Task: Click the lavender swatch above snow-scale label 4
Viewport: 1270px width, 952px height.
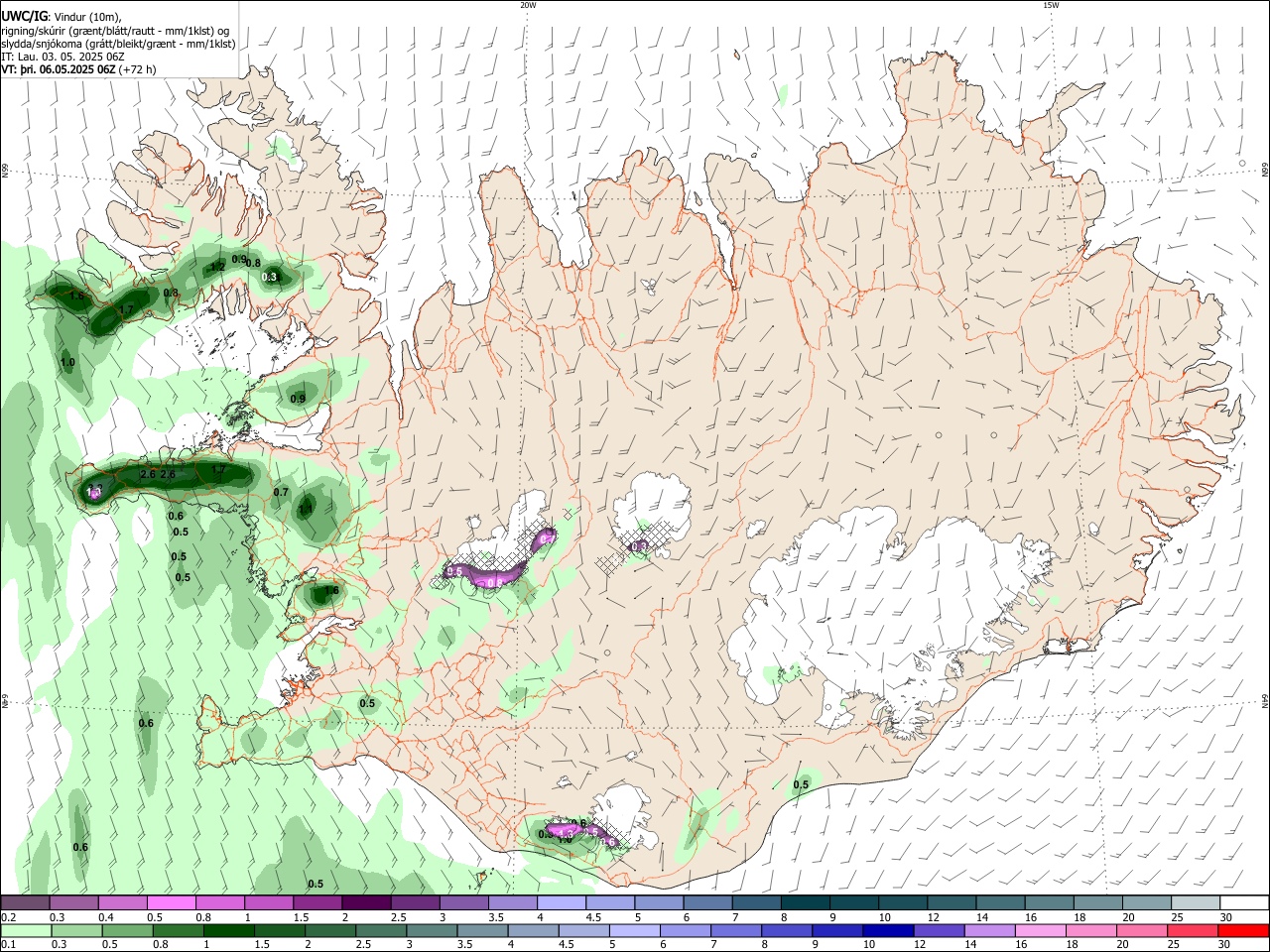Action: pyautogui.click(x=561, y=903)
